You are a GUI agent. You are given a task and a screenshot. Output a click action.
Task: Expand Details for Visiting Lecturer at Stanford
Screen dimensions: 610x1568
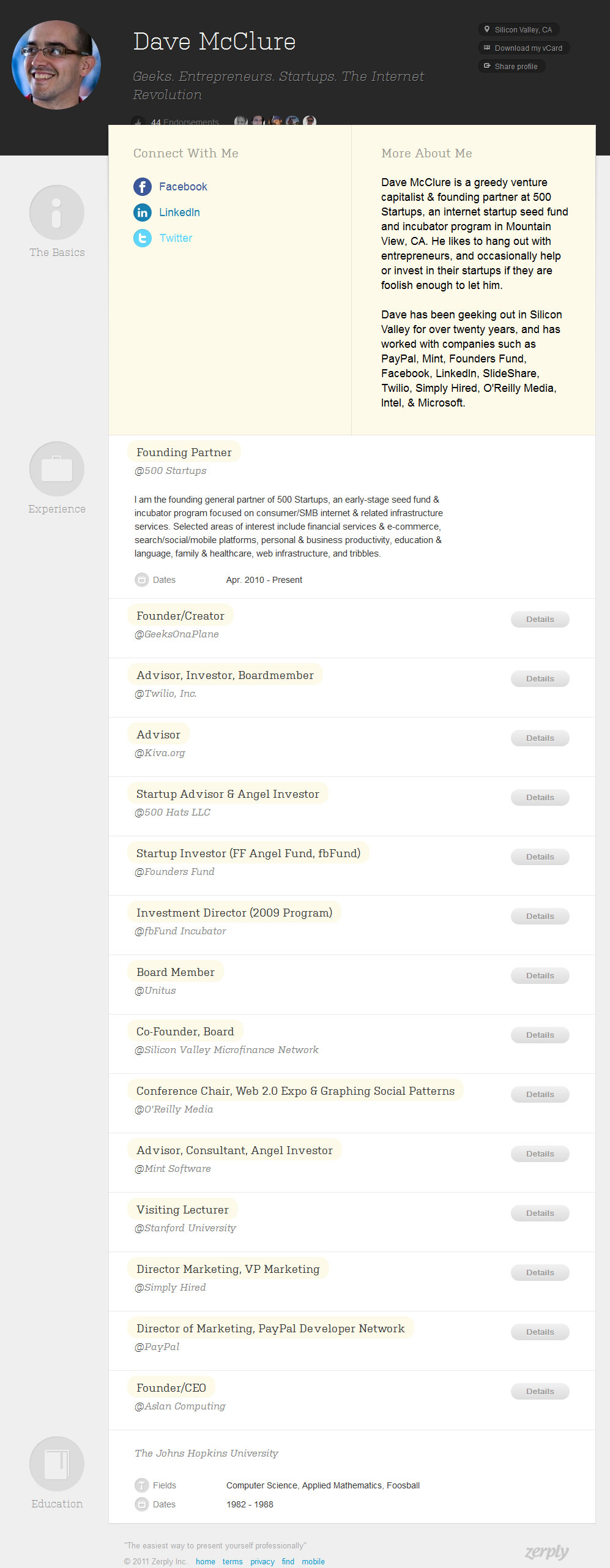coord(540,1214)
